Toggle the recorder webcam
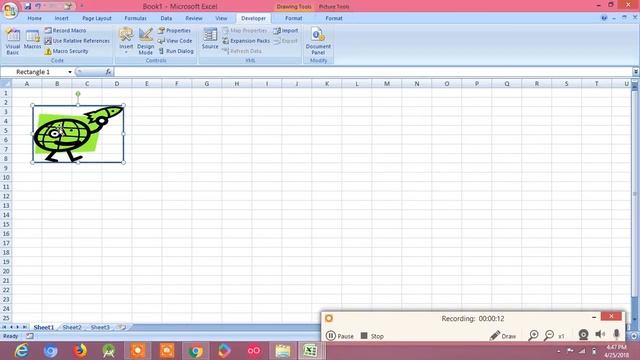Viewport: 640px width, 360px height. coord(583,335)
